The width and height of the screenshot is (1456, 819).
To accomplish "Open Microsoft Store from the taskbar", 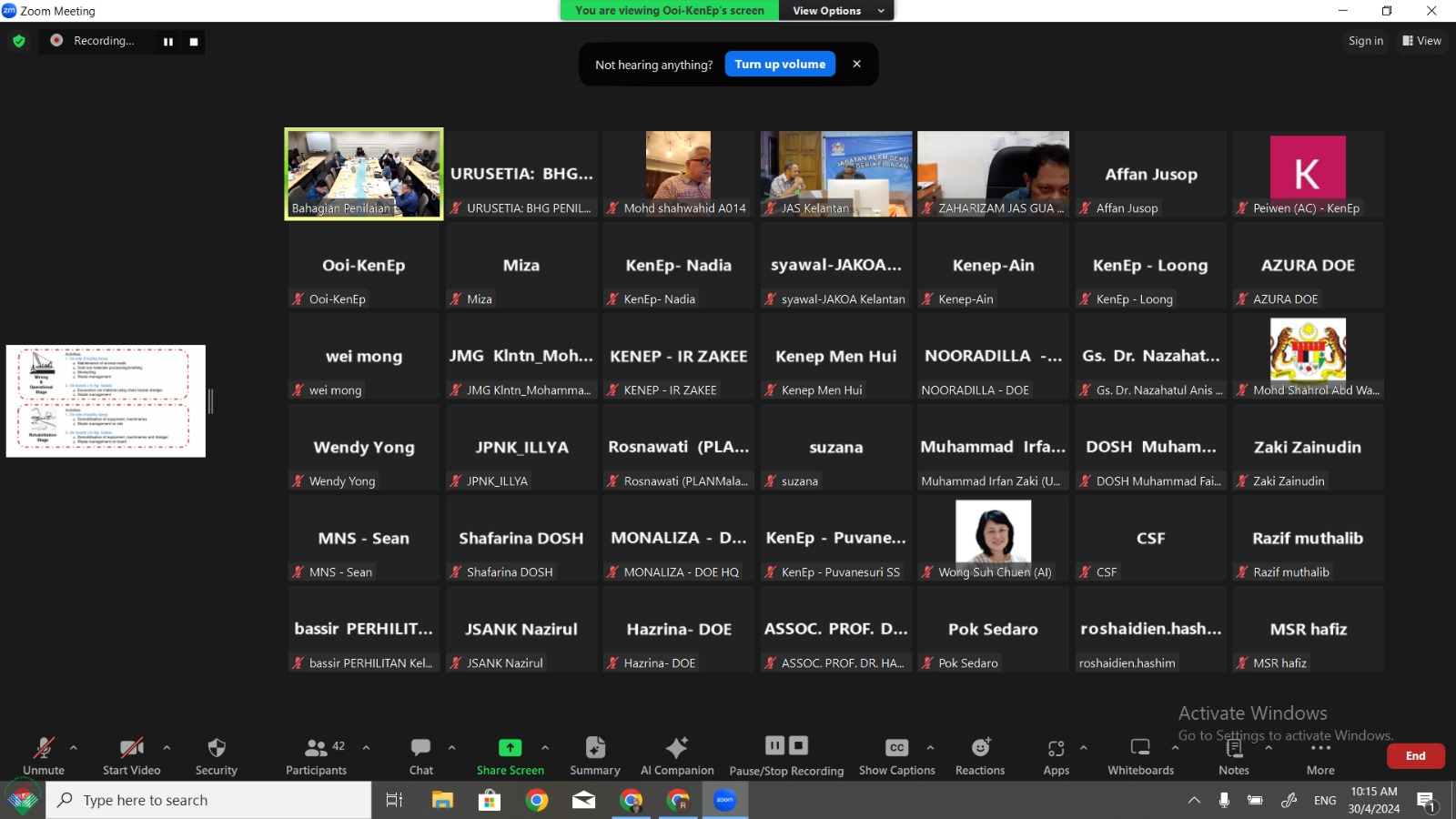I will 490,800.
